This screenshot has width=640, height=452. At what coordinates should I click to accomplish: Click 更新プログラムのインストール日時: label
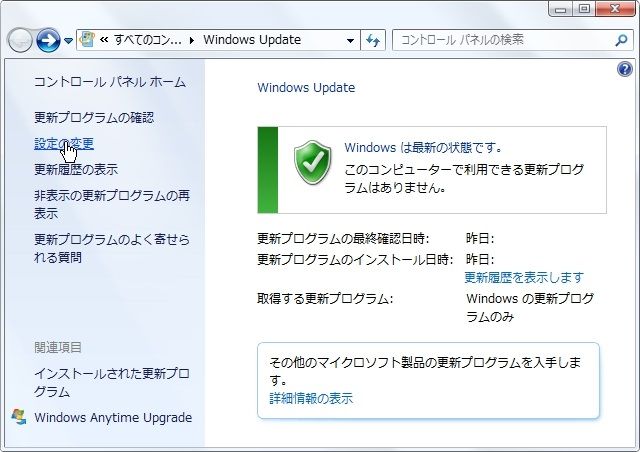pyautogui.click(x=355, y=259)
